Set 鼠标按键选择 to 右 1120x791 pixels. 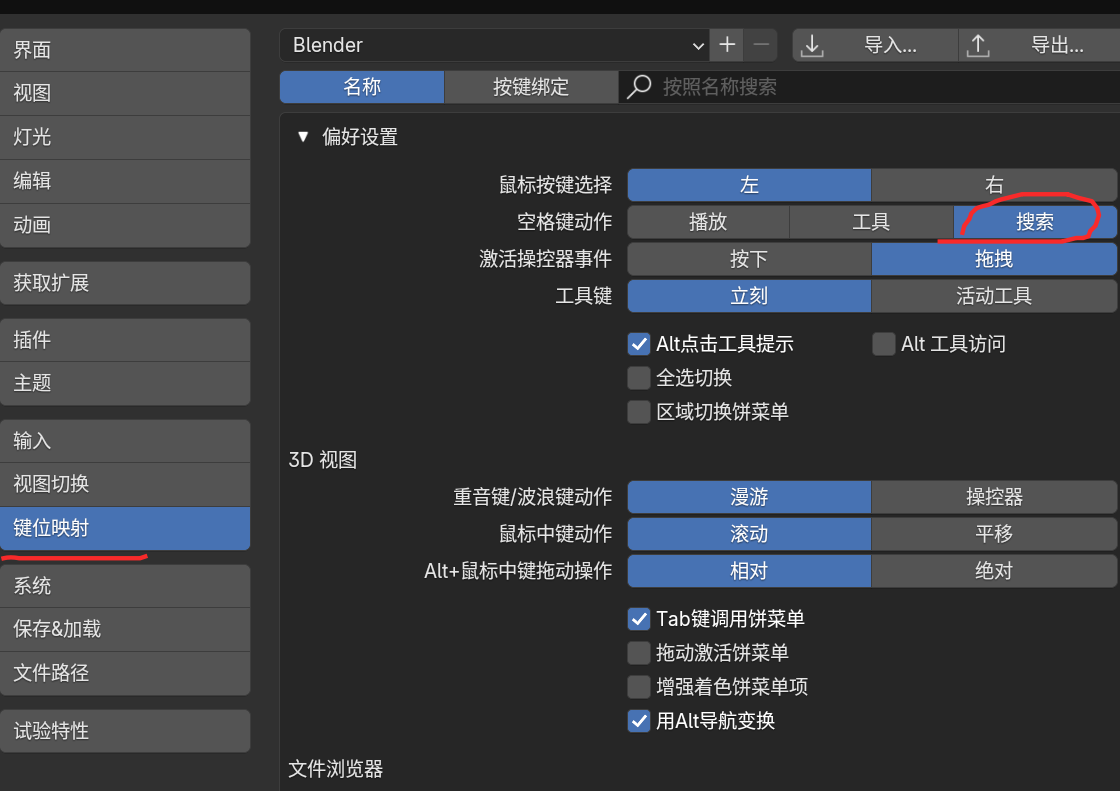994,185
